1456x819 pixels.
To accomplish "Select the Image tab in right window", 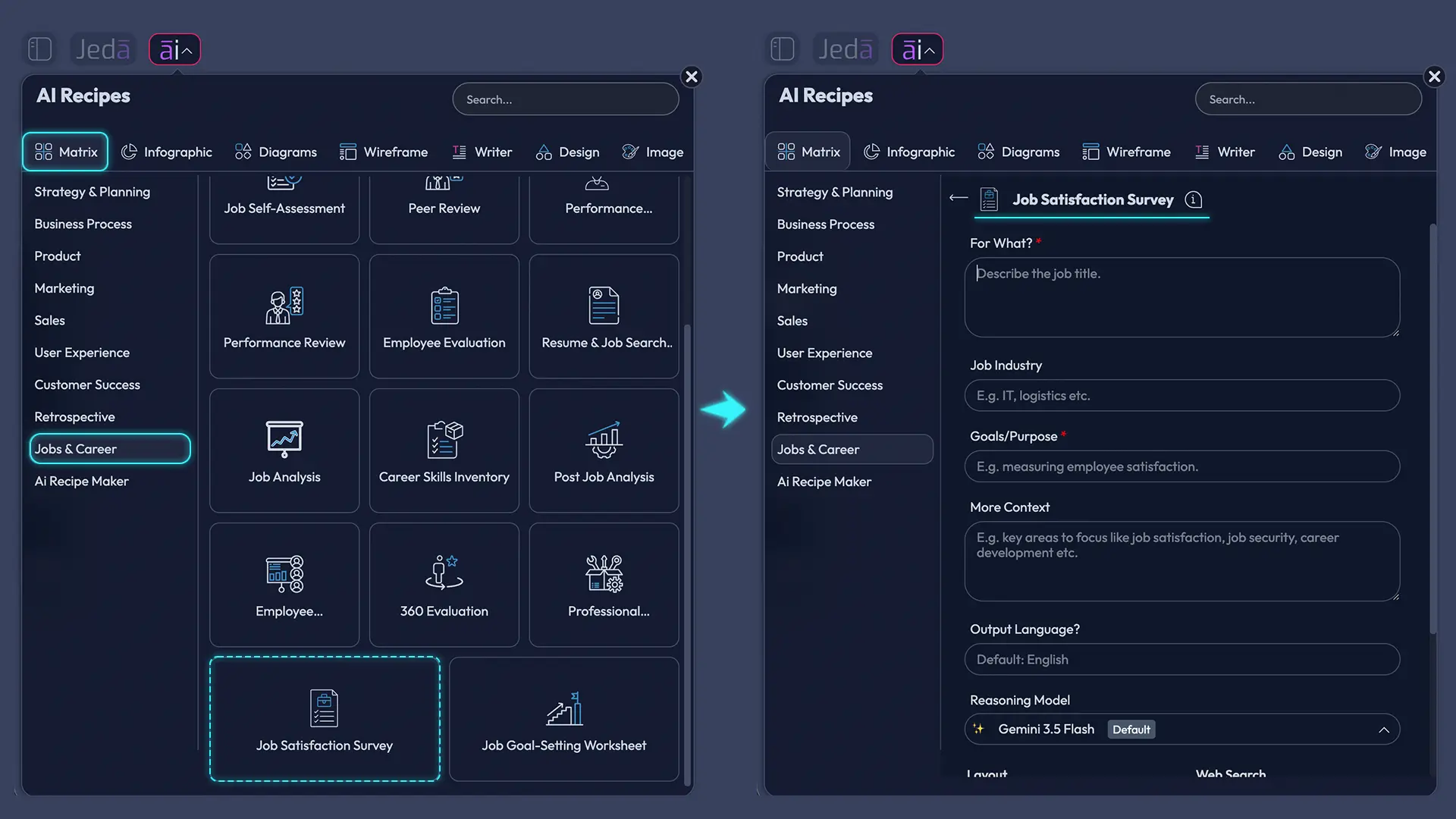I will 1396,152.
